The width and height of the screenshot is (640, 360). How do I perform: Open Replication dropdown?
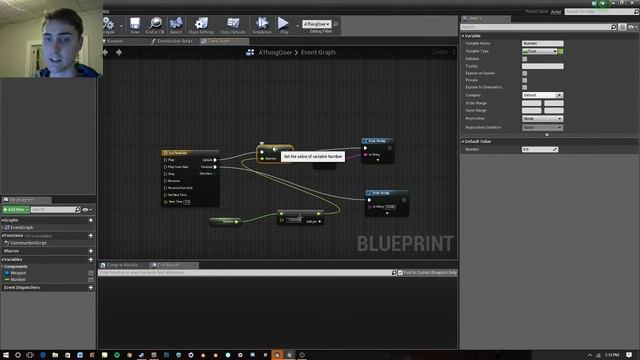click(x=542, y=118)
